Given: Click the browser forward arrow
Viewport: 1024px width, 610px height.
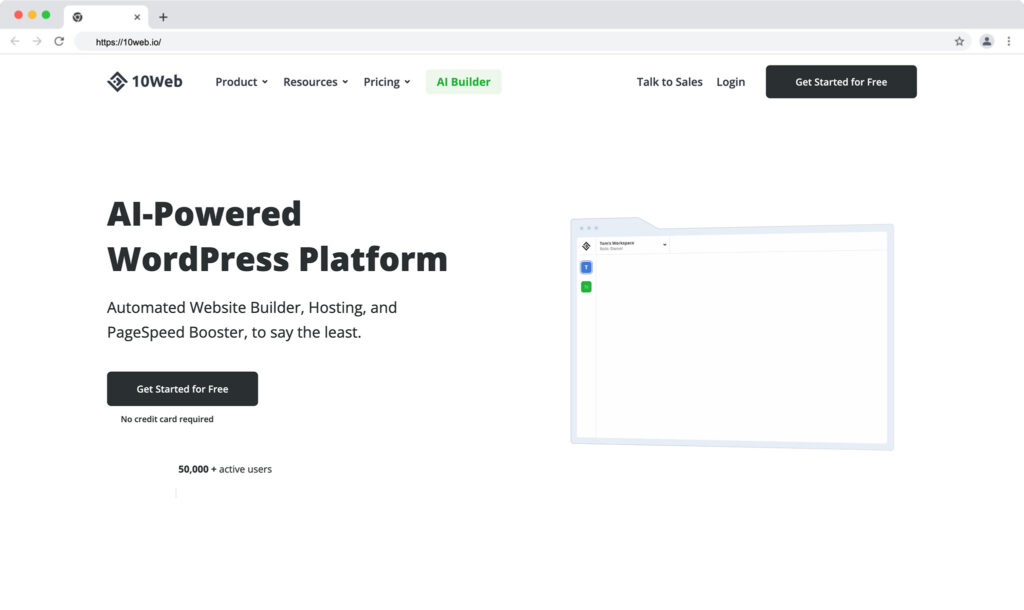Looking at the screenshot, I should [x=37, y=41].
